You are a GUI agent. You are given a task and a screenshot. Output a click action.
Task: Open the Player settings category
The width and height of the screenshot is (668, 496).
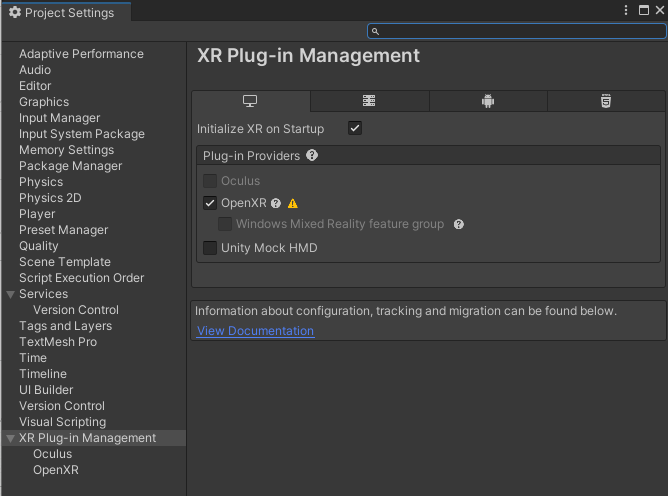coord(37,214)
